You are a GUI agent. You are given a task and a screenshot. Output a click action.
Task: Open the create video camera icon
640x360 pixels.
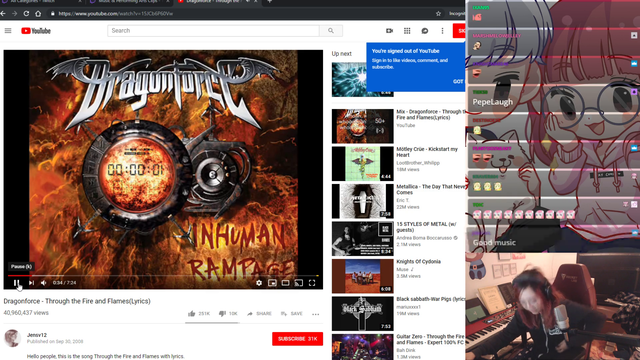(389, 31)
